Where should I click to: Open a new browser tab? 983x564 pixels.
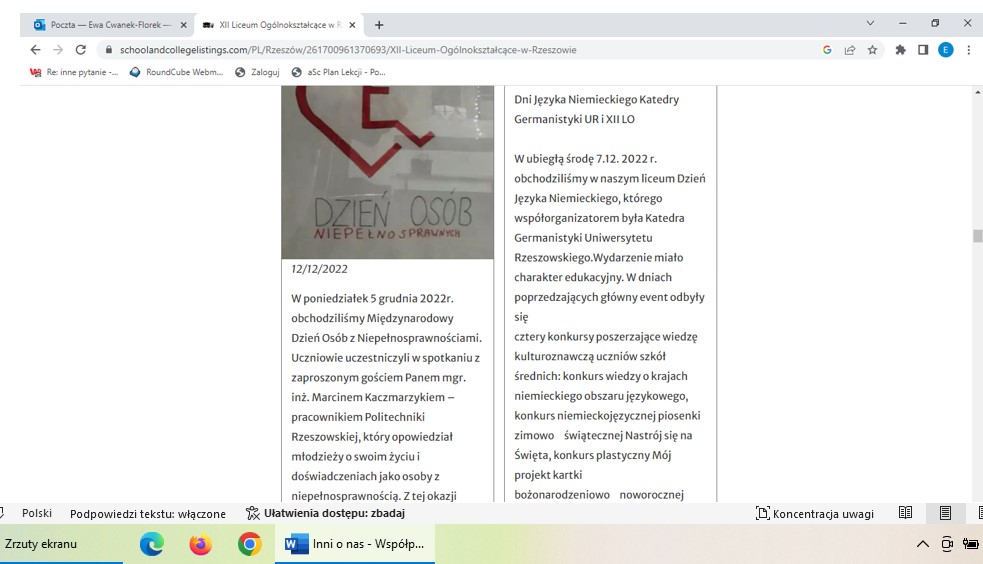(379, 24)
